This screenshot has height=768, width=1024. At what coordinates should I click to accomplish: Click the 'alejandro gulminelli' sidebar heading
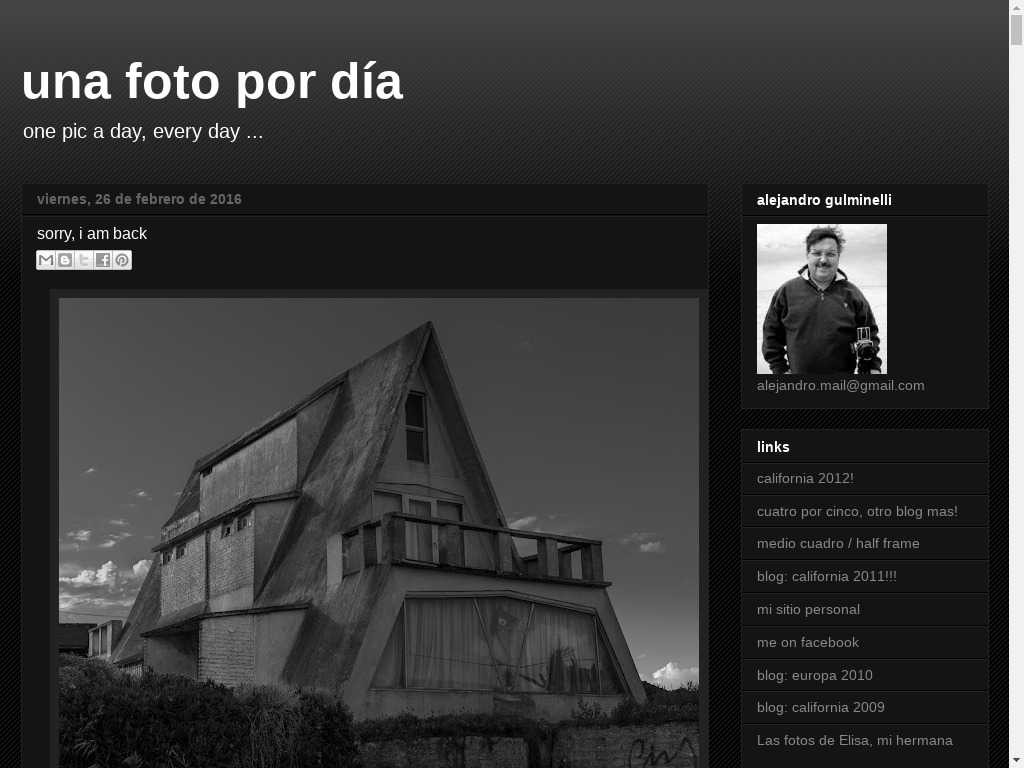tap(824, 200)
